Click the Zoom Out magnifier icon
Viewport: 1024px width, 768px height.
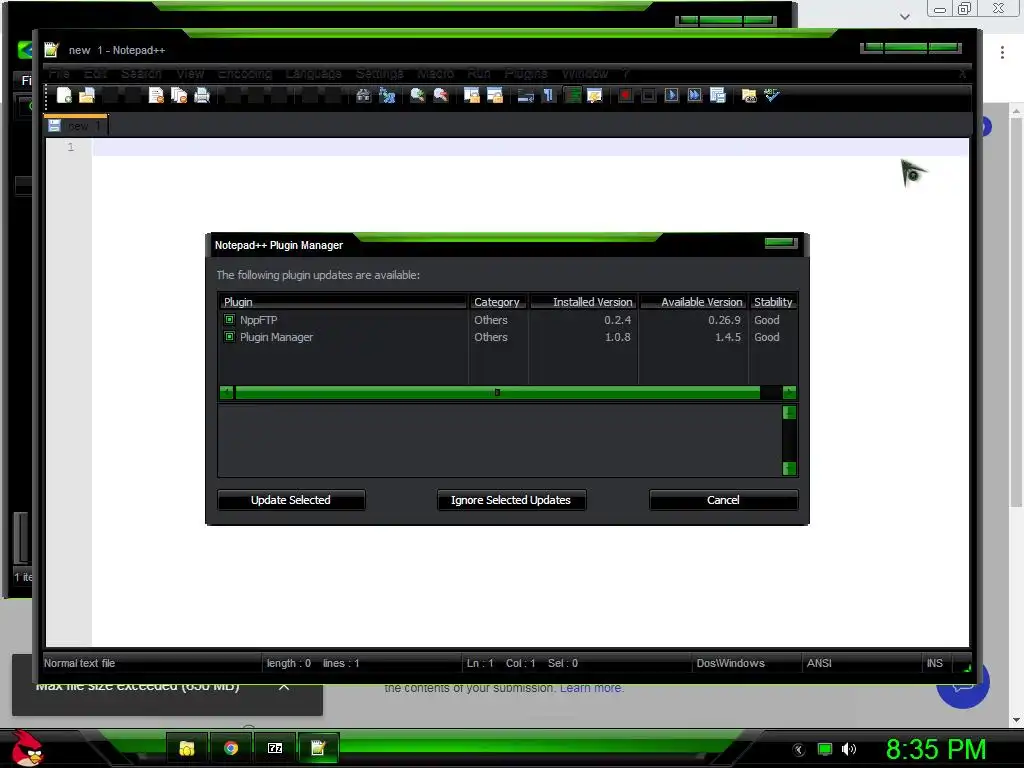[x=441, y=95]
